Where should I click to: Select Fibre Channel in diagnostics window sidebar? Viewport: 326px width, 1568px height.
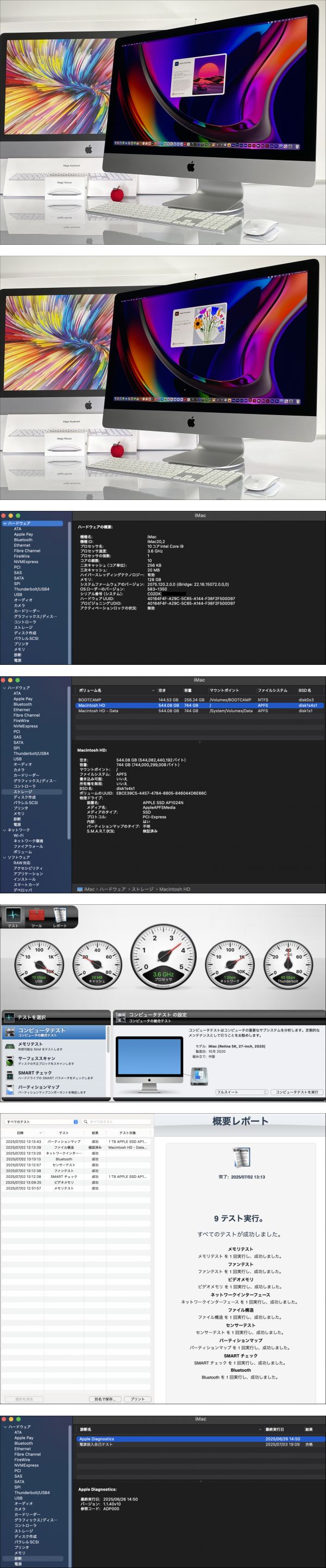[27, 1454]
